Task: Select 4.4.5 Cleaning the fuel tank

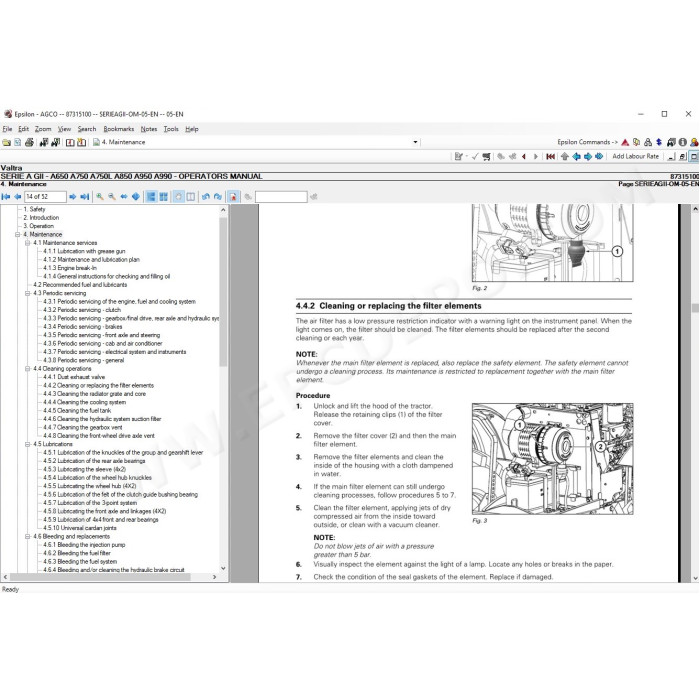Action: pos(77,411)
